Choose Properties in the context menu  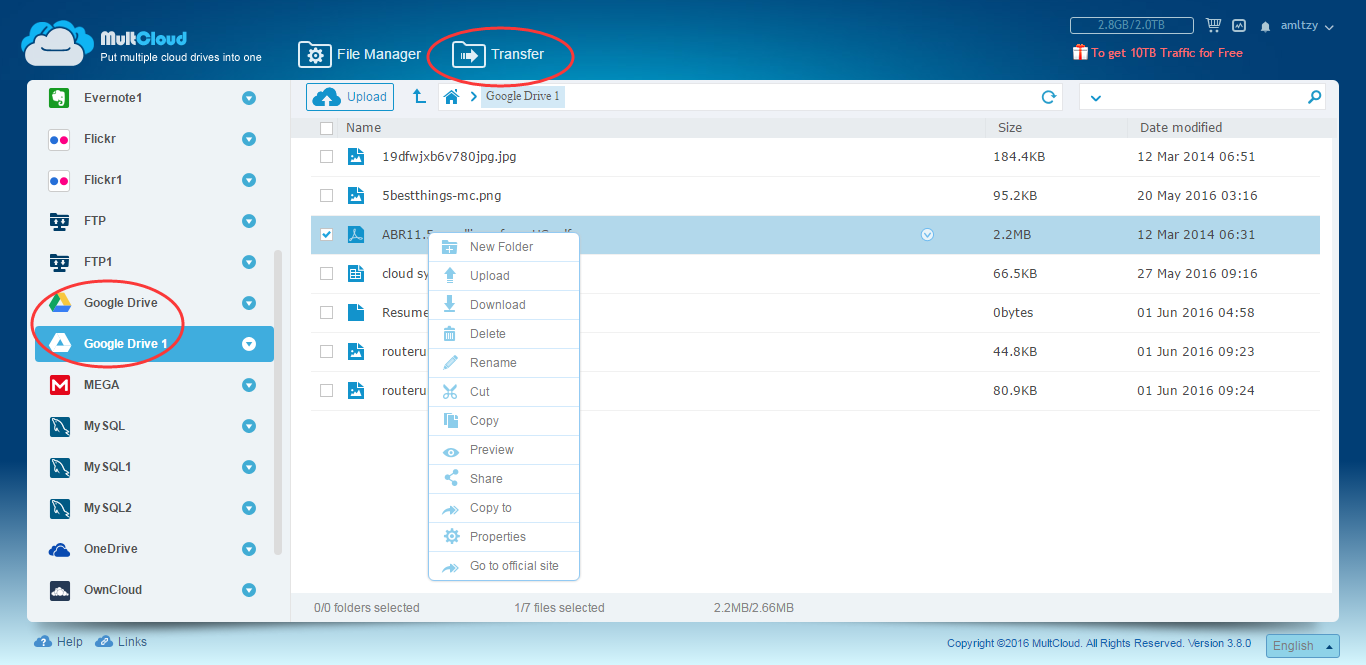[504, 537]
